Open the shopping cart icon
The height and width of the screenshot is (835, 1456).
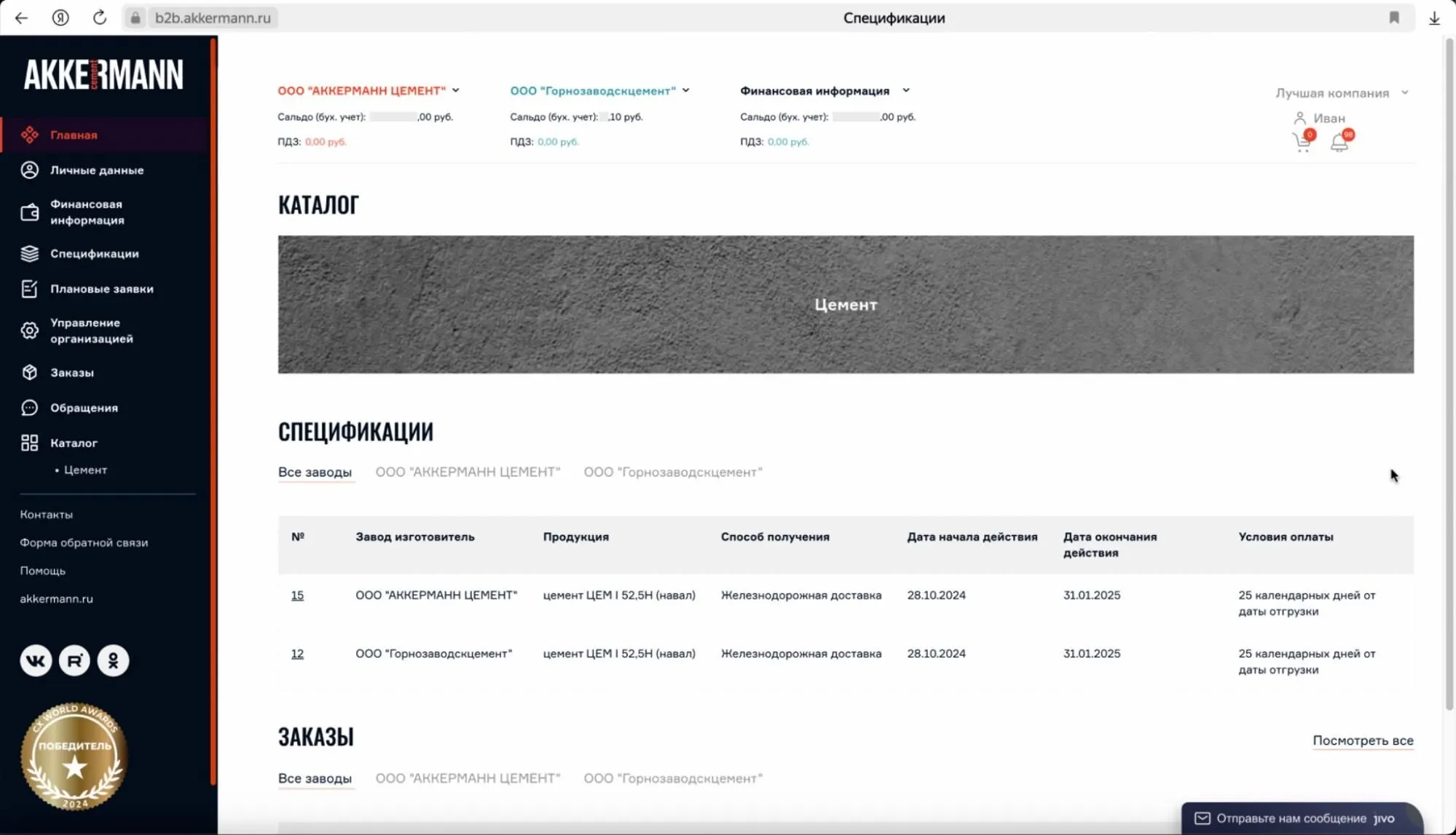pos(1302,141)
